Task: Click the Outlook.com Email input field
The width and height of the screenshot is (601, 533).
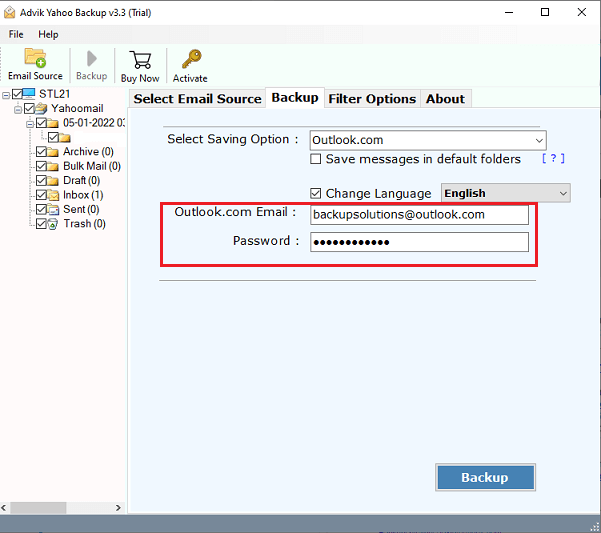Action: pyautogui.click(x=419, y=215)
